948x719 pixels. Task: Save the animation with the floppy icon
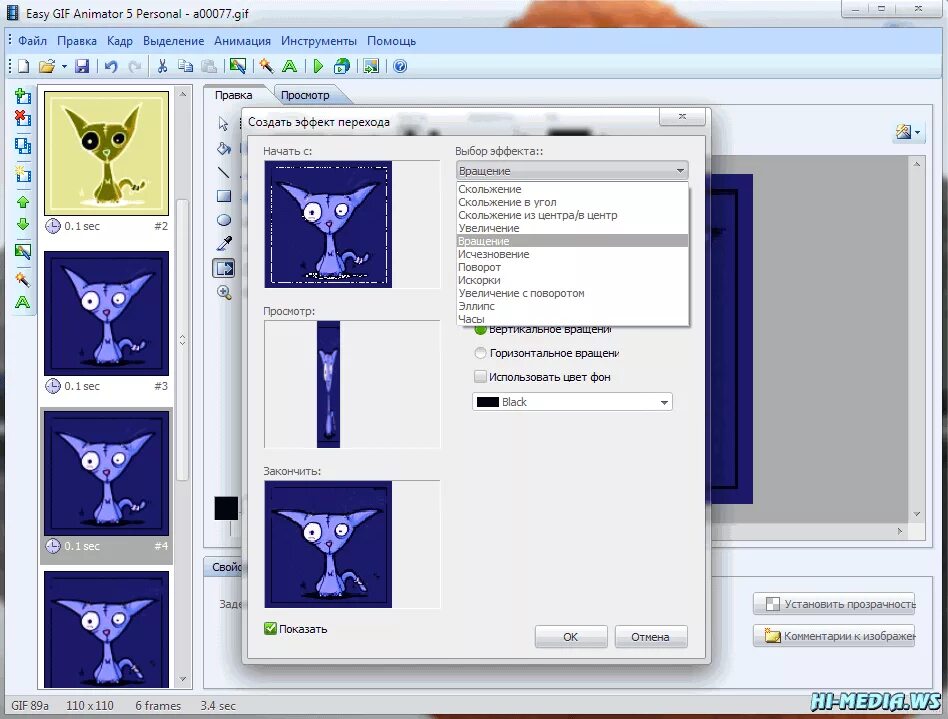coord(82,67)
